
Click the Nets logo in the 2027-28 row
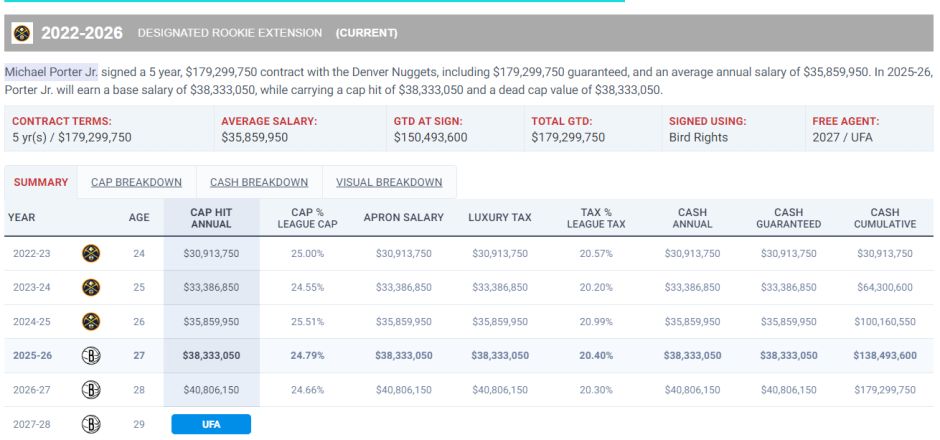click(x=91, y=424)
